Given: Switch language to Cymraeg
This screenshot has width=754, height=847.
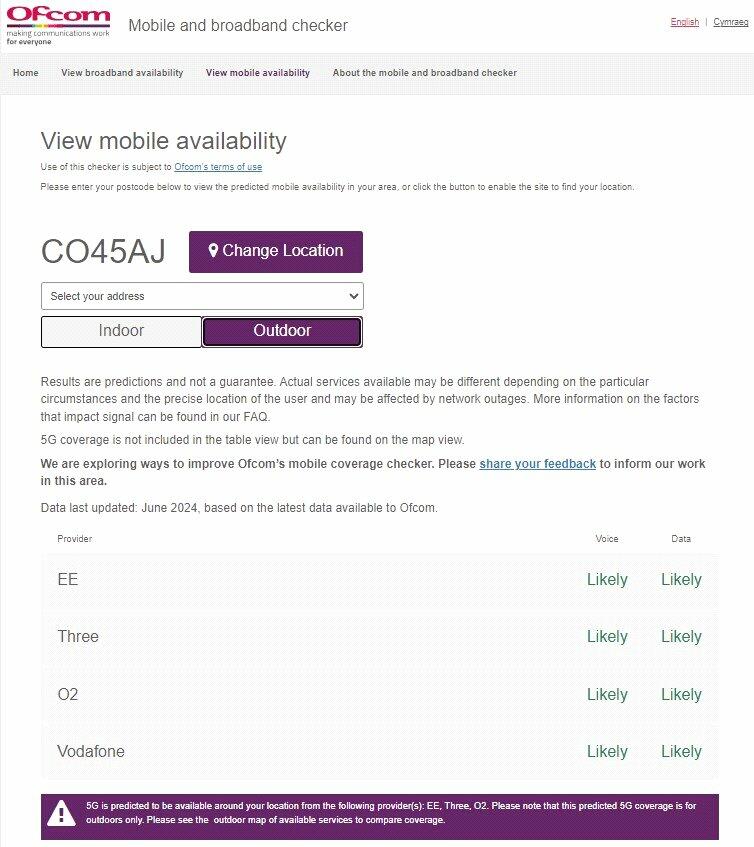Looking at the screenshot, I should click(x=730, y=22).
